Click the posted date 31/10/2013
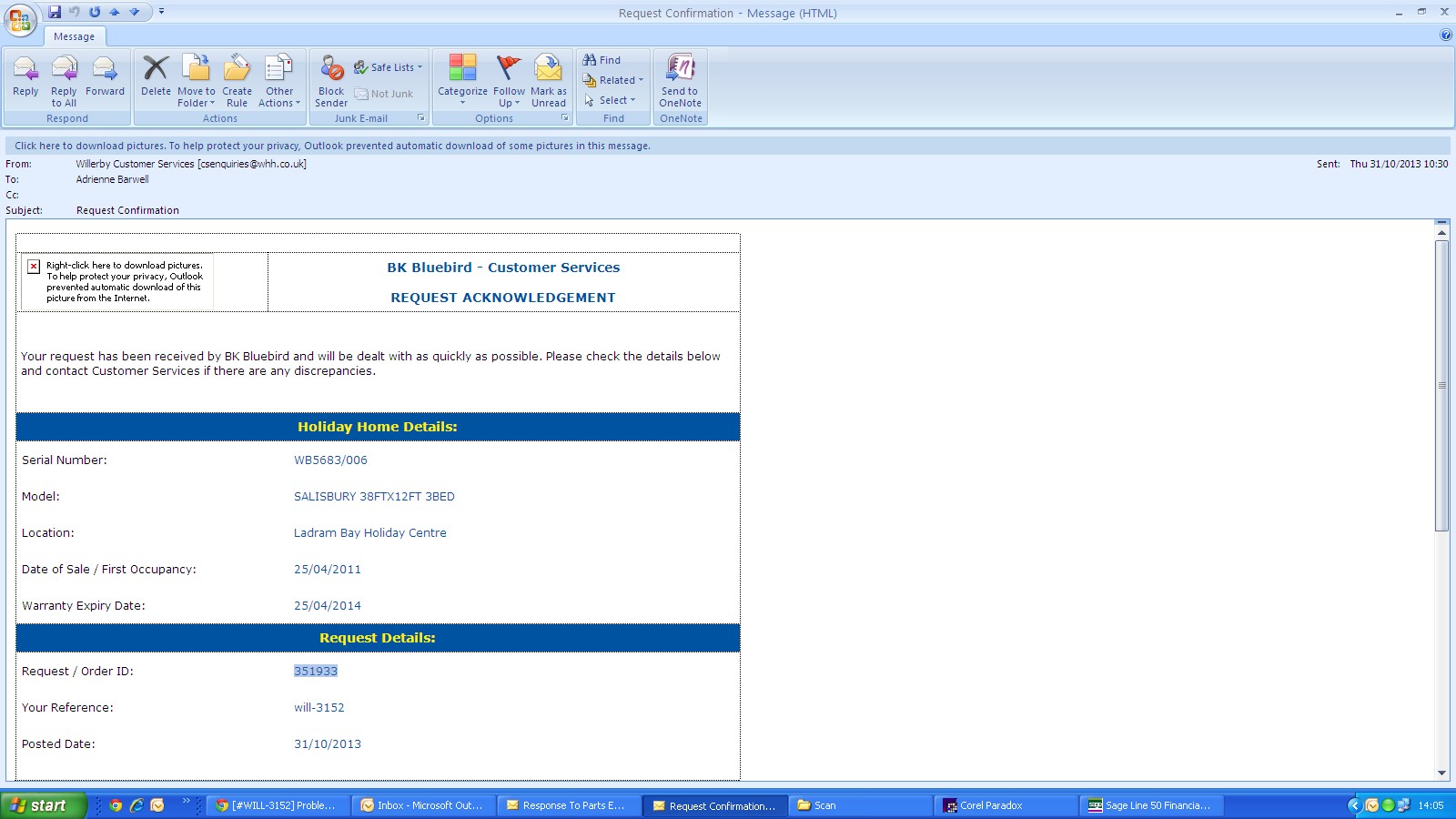The image size is (1456, 819). (x=328, y=743)
